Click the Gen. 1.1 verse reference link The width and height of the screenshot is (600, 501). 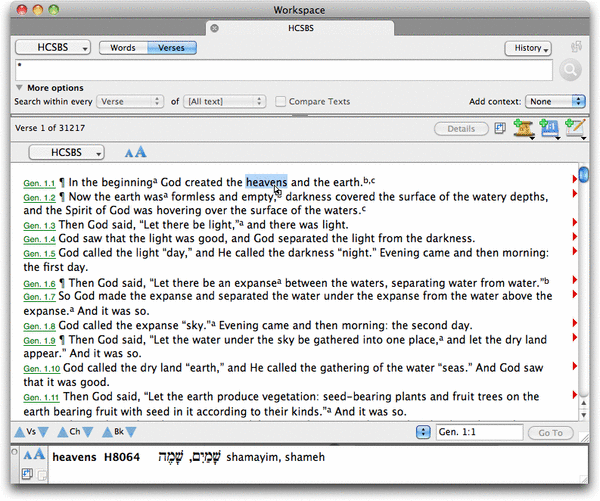pos(39,183)
